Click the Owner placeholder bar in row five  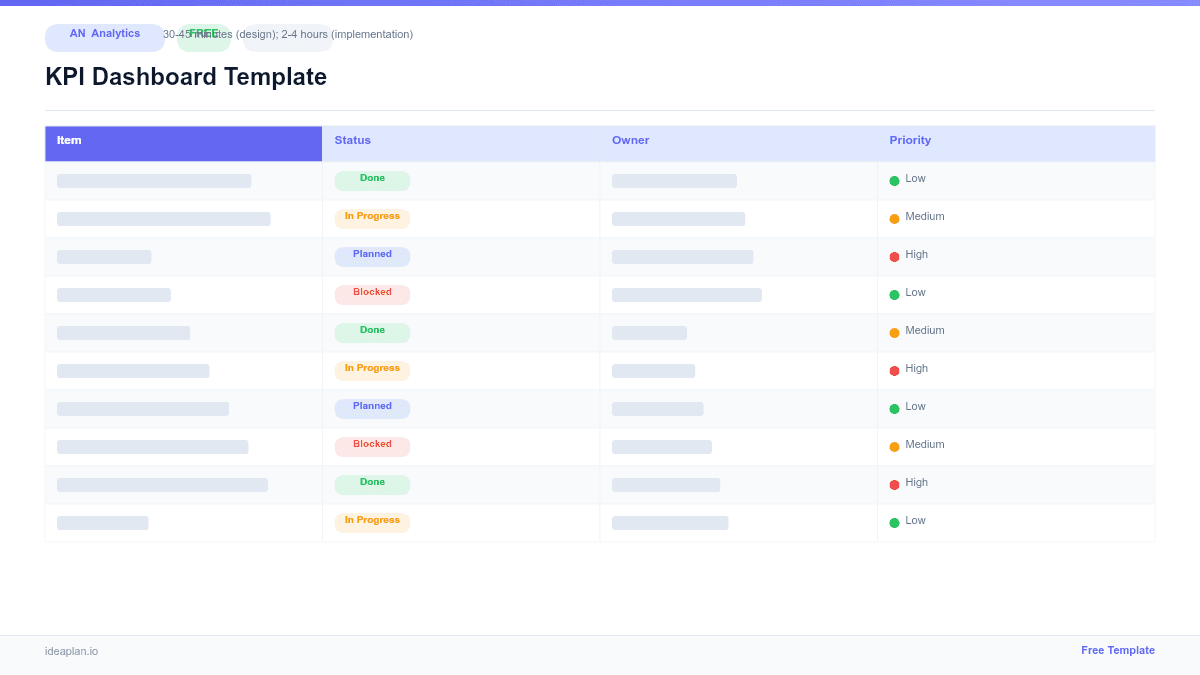pos(649,332)
